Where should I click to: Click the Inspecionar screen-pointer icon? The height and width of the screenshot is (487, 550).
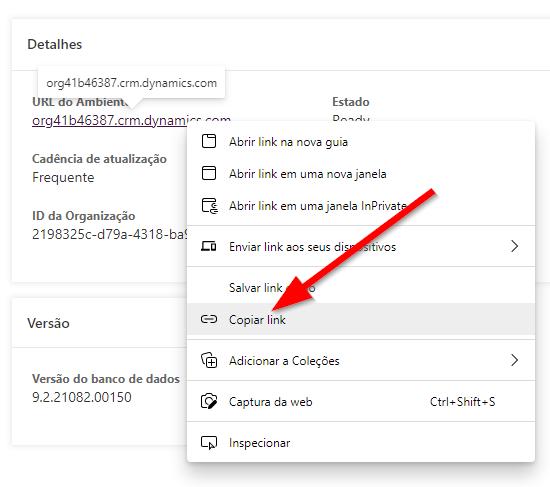(x=209, y=443)
